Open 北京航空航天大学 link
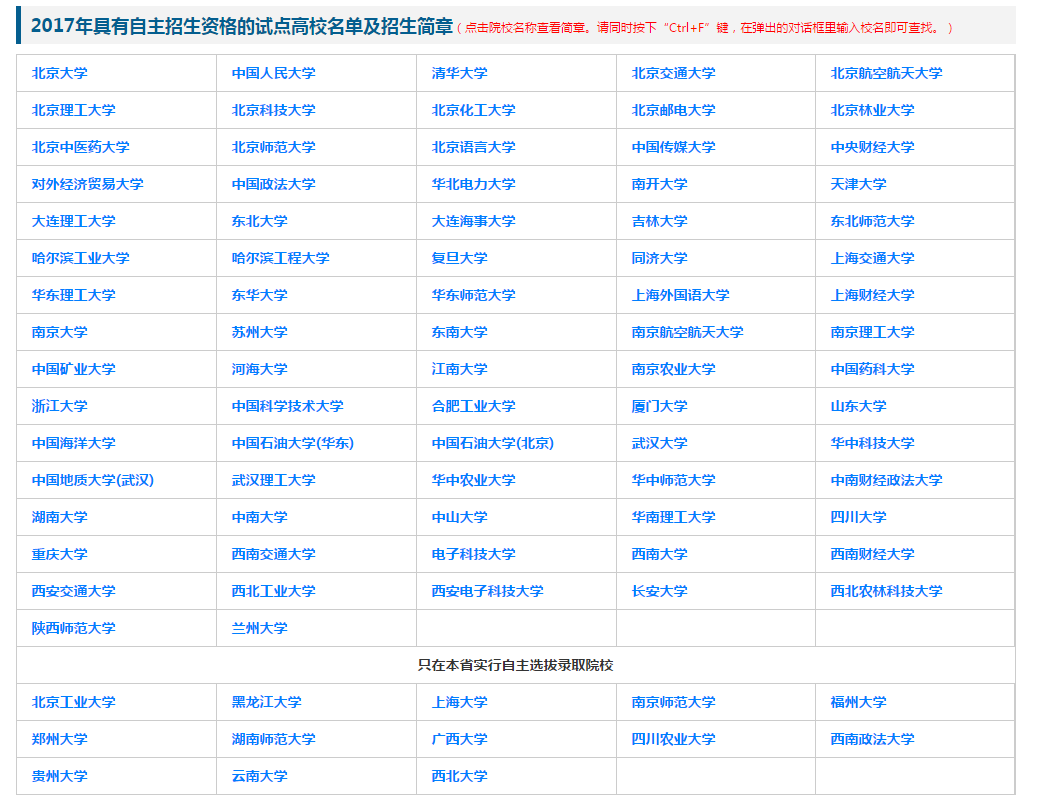 (x=886, y=73)
